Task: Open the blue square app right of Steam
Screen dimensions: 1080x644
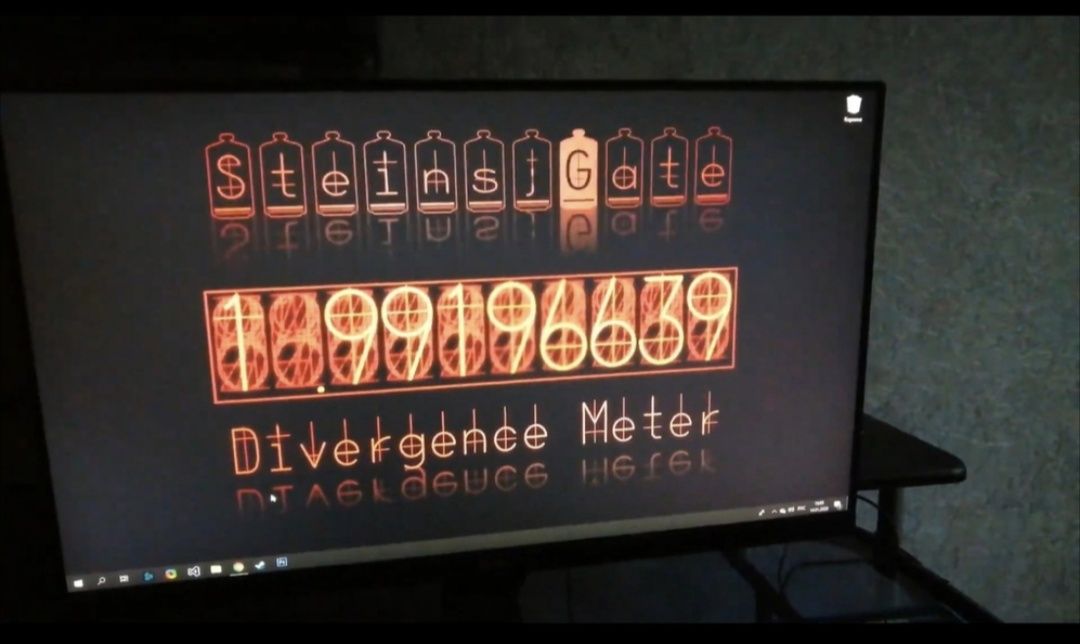Action: pyautogui.click(x=282, y=563)
